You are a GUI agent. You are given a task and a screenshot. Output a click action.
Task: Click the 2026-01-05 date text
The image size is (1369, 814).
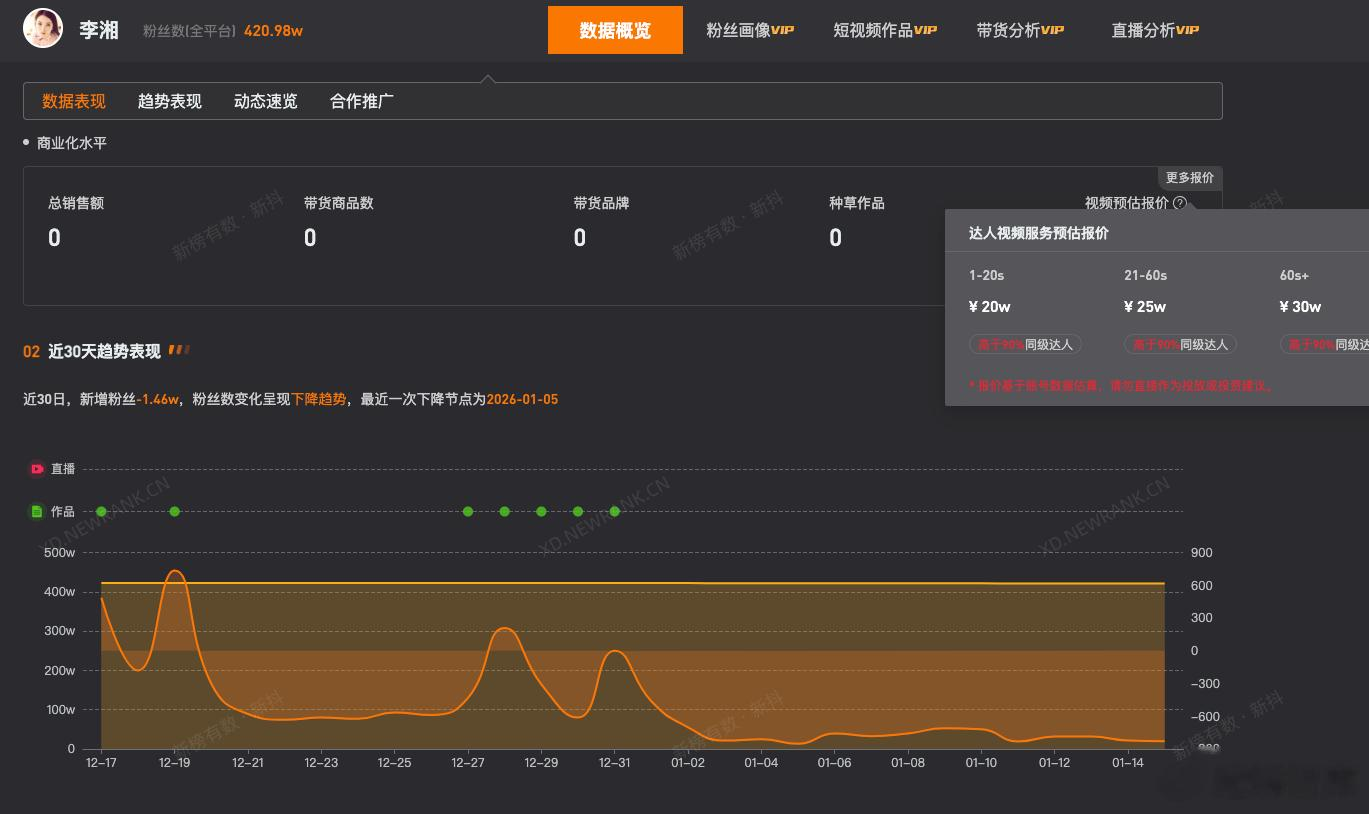pyautogui.click(x=522, y=399)
